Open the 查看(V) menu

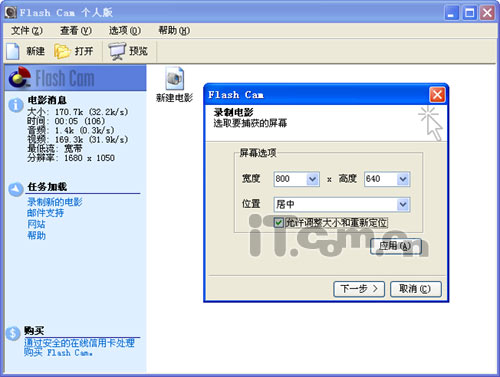(76, 31)
